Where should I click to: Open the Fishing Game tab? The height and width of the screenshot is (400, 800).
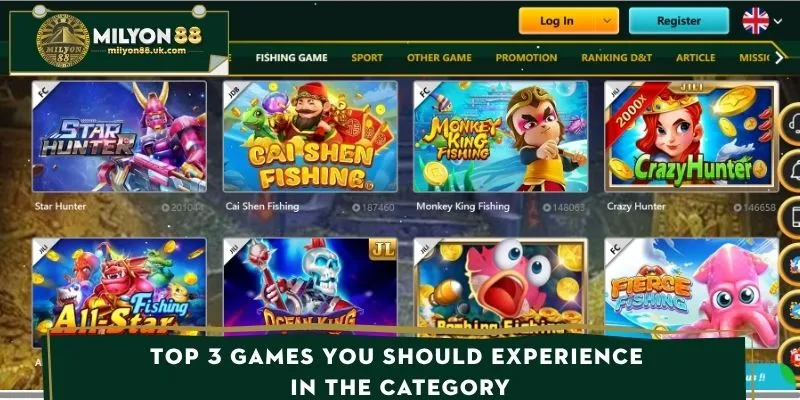(291, 58)
